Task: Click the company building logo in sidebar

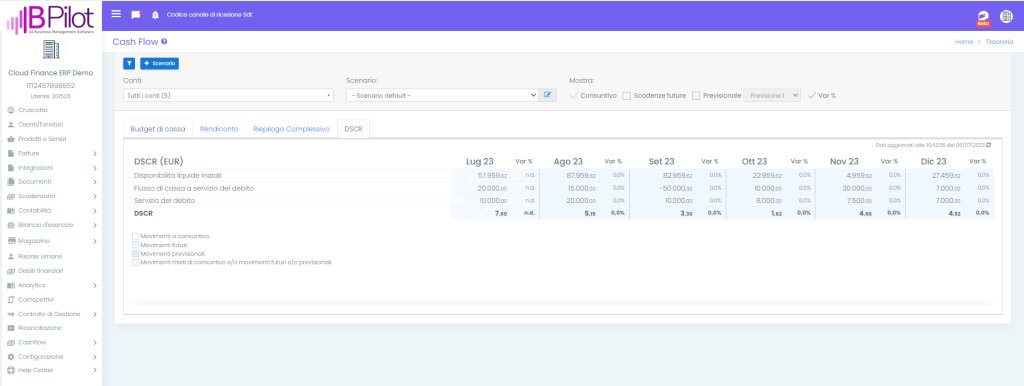Action: point(51,50)
